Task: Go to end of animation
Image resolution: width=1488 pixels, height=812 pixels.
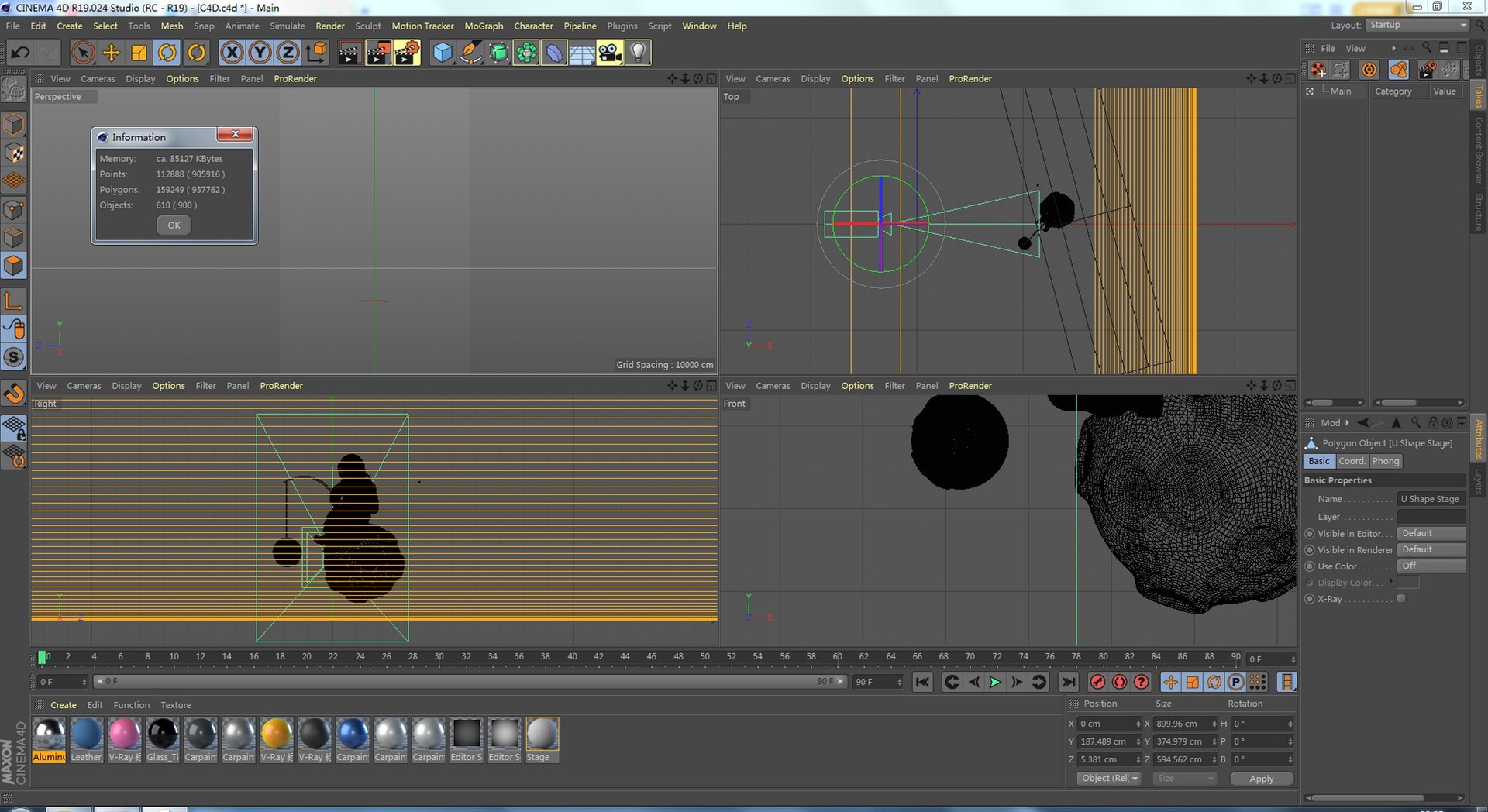Action: pos(1068,682)
